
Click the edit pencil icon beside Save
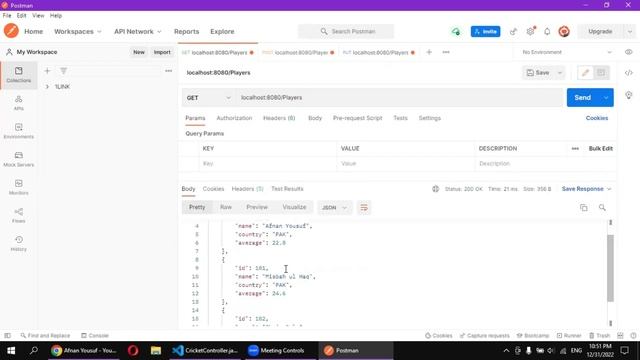pyautogui.click(x=585, y=73)
